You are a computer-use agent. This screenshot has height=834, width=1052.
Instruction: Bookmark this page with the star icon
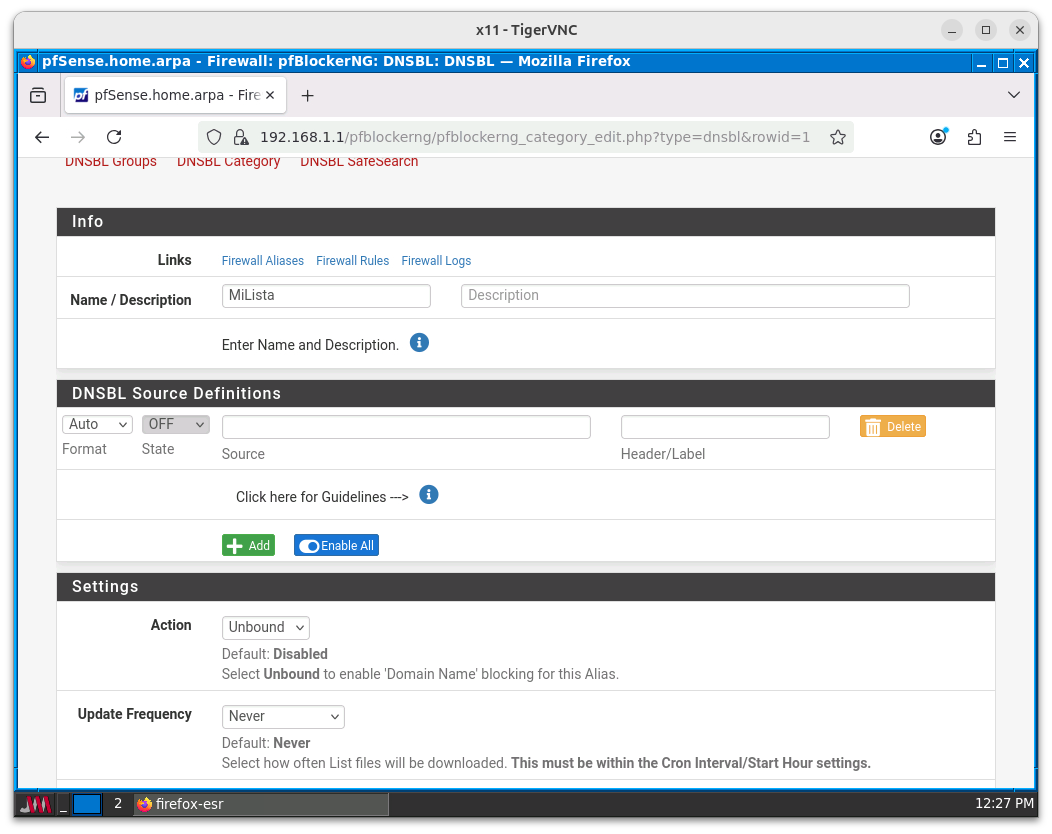837,138
